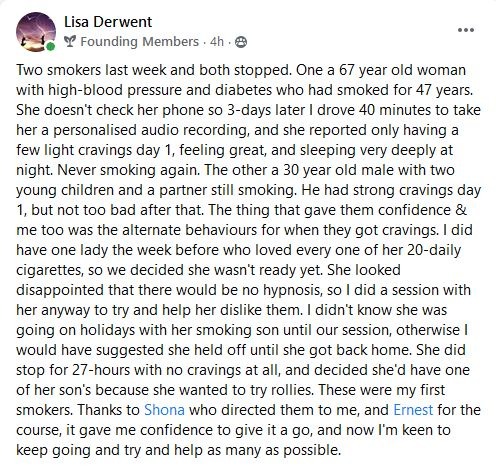Open the three-dot post options menu
496x467 pixels.
466,30
